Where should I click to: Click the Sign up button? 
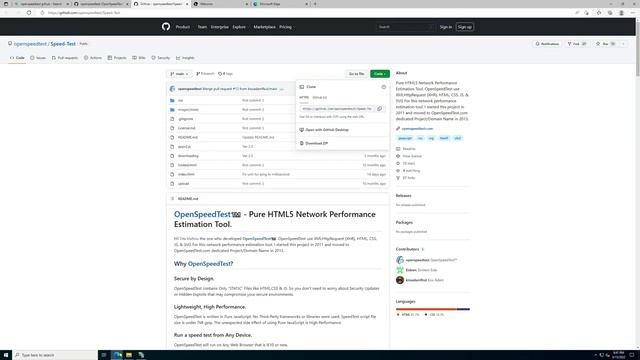pyautogui.click(x=464, y=27)
